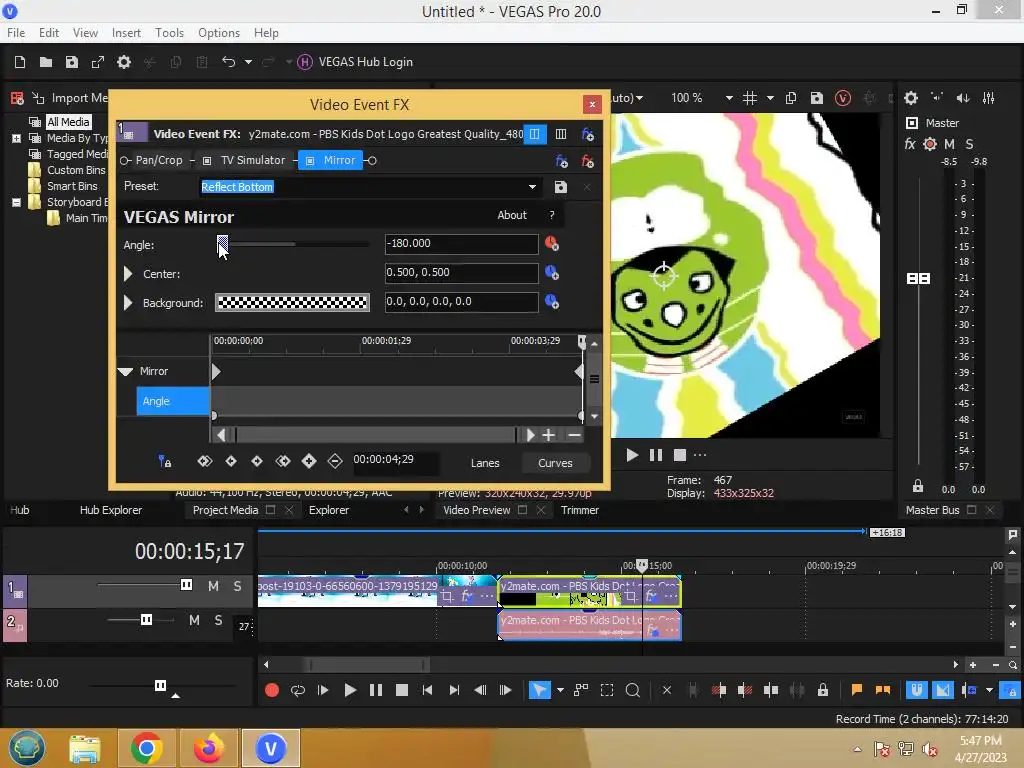
Task: Save preview snapshot to file
Action: pyautogui.click(x=816, y=98)
